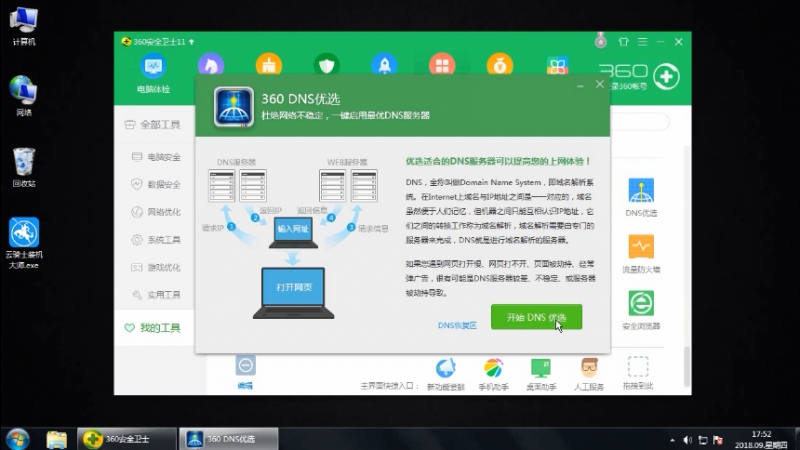Minimize the 360安全卫士 main window
Viewport: 800px width, 450px height.
(660, 42)
